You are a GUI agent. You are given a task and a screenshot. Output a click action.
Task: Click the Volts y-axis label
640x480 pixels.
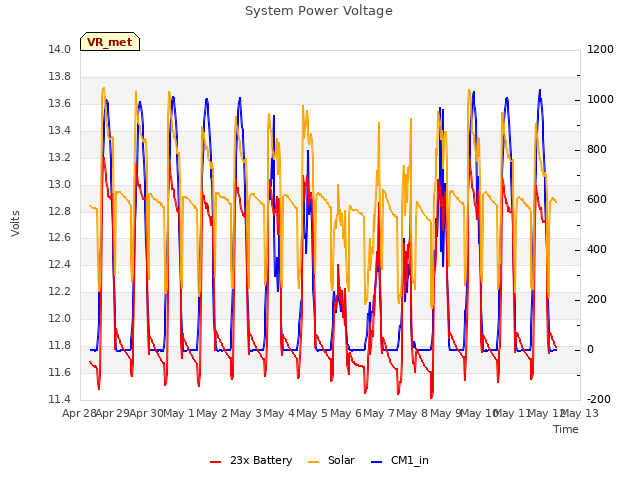coord(16,223)
